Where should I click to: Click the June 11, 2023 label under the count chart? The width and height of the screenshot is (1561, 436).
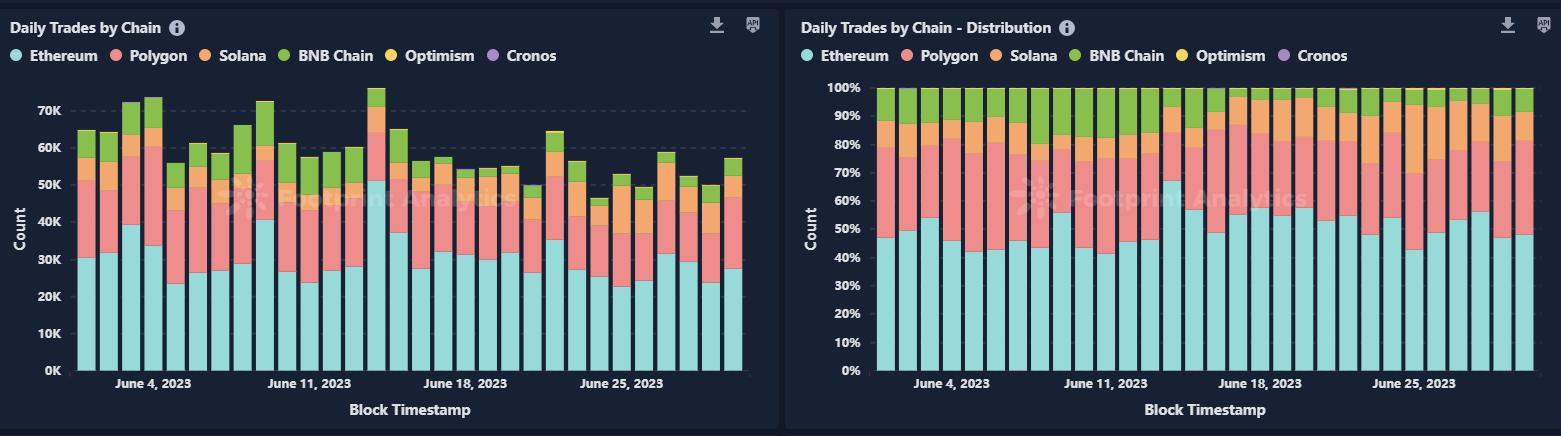point(309,383)
